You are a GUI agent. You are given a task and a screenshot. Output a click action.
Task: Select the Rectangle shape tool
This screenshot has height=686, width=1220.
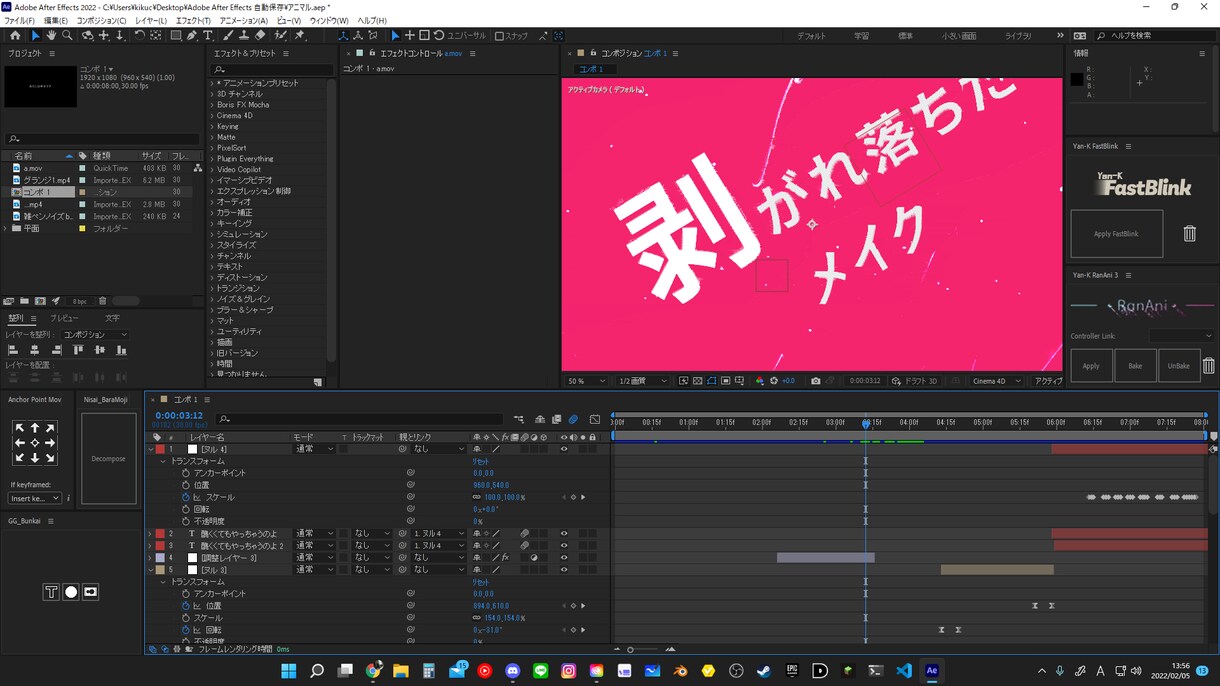(175, 36)
